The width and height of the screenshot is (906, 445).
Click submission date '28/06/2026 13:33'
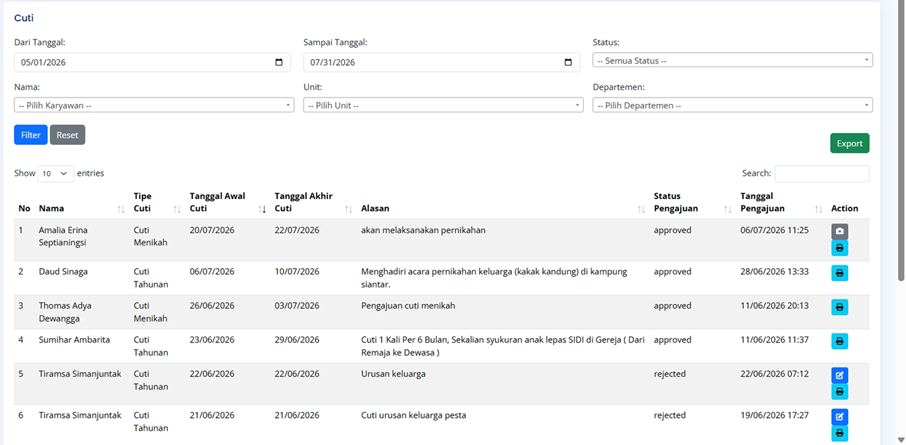click(x=774, y=271)
